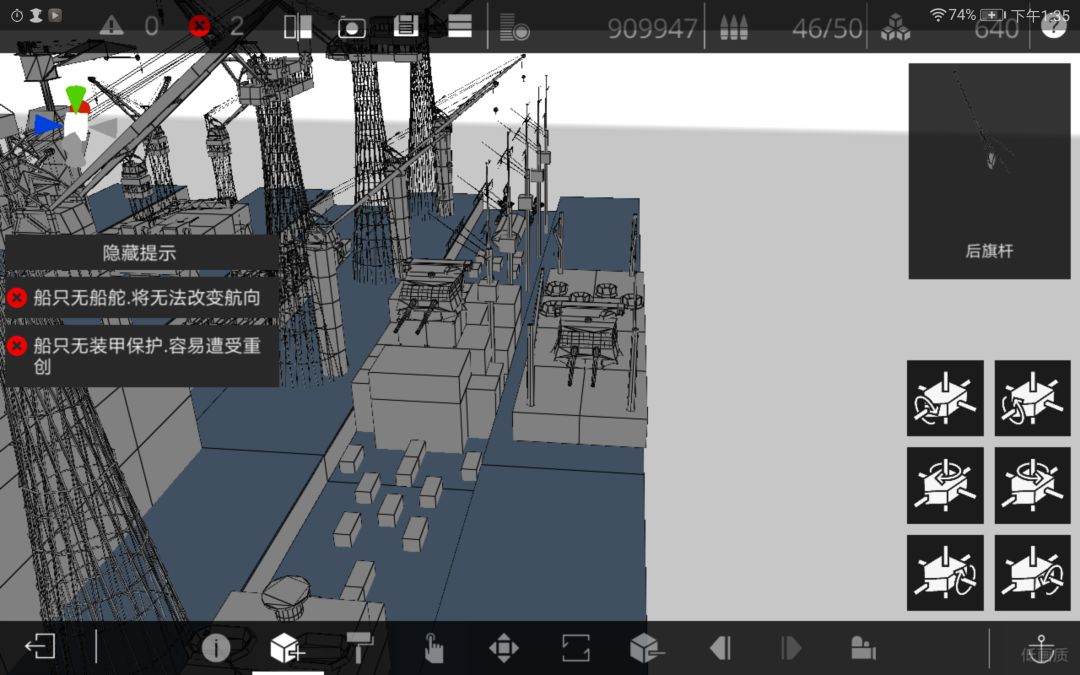The height and width of the screenshot is (675, 1080).
Task: Launch ship with the anchor icon
Action: point(1041,648)
